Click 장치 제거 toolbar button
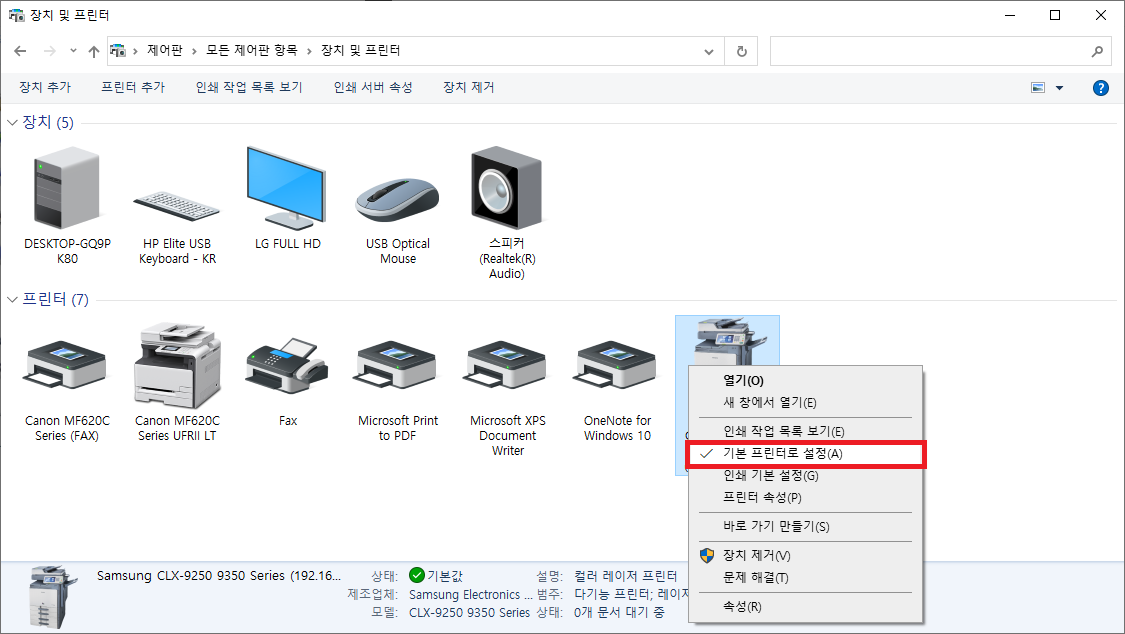 pos(469,87)
